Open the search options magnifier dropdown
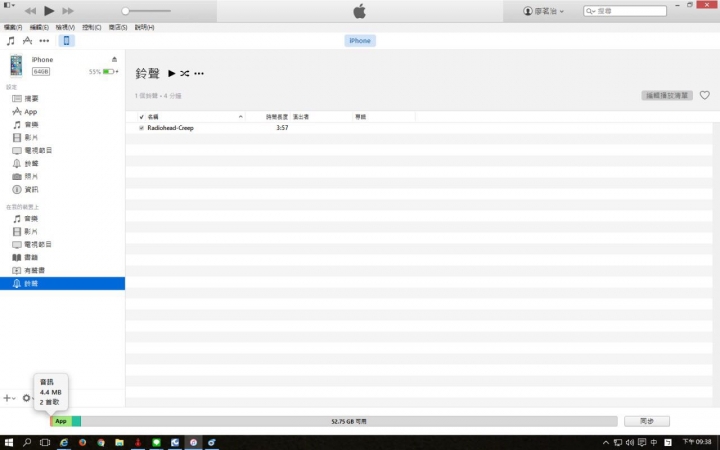Screen dimensions: 720x450 pos(590,11)
